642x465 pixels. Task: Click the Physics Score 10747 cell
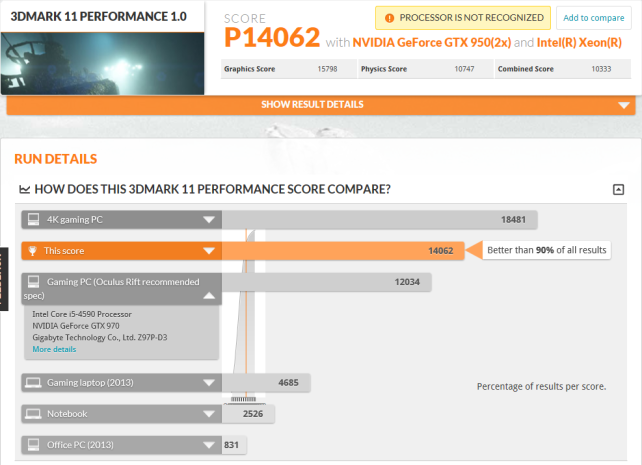click(426, 69)
